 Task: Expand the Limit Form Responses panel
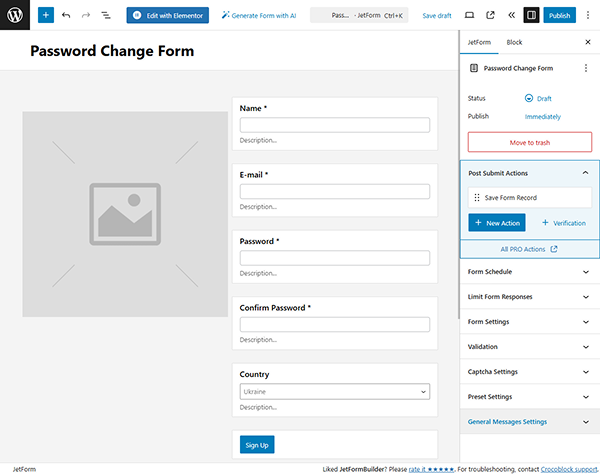point(530,297)
